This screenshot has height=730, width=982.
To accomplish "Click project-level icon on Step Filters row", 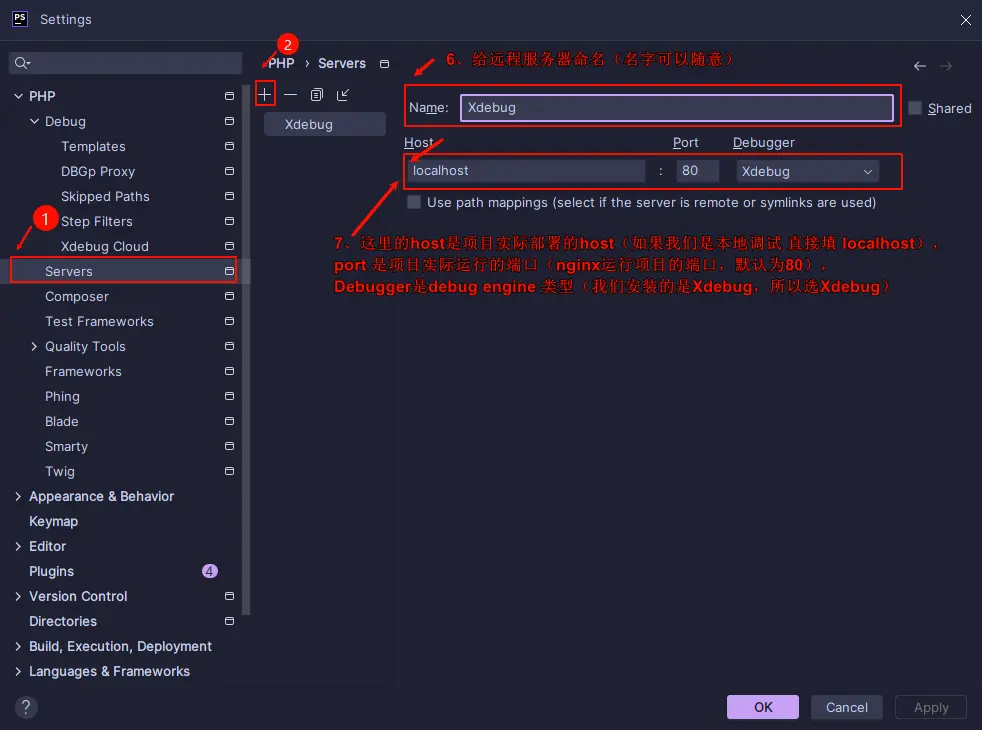I will click(229, 221).
